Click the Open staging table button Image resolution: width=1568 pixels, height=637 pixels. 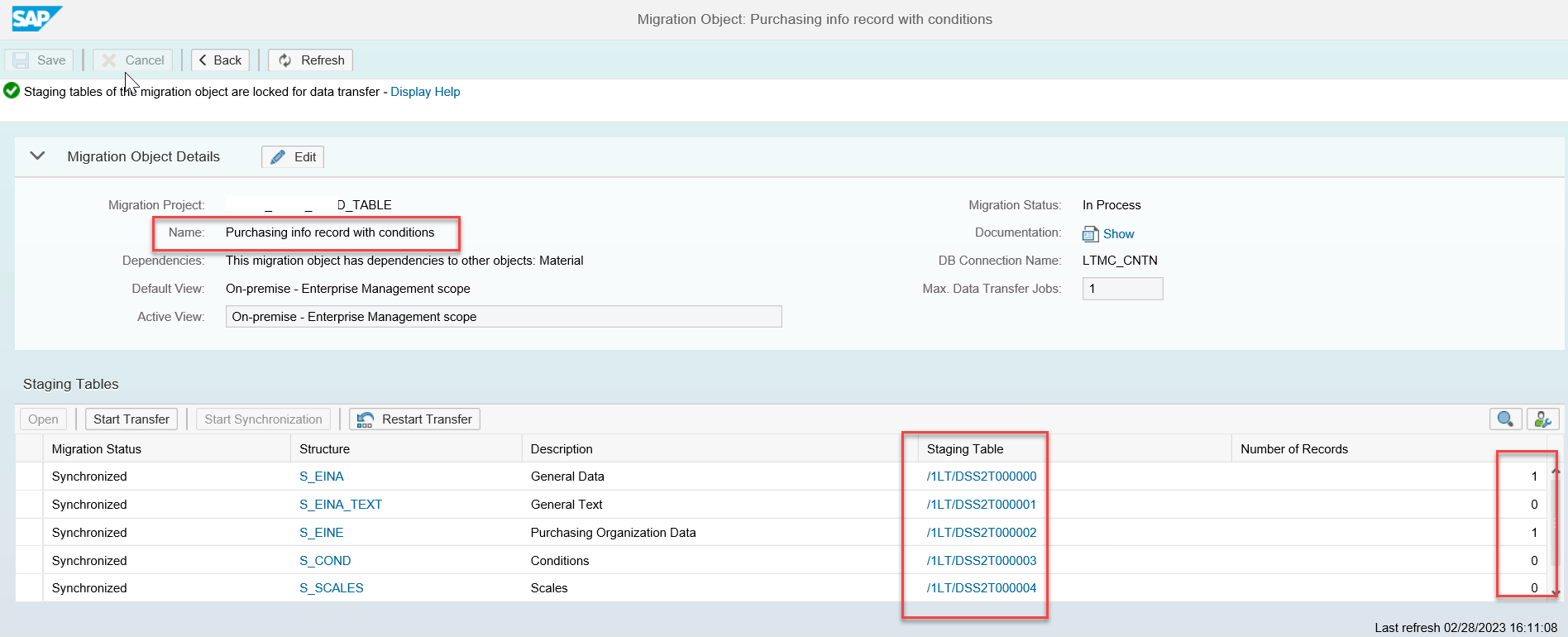[43, 419]
